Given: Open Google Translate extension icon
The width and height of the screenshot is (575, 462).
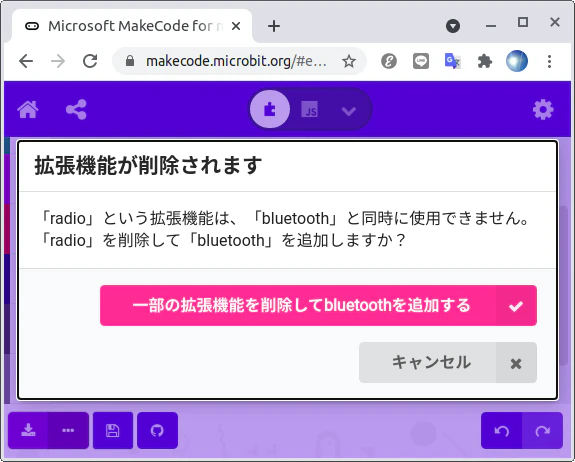Looking at the screenshot, I should pyautogui.click(x=453, y=61).
